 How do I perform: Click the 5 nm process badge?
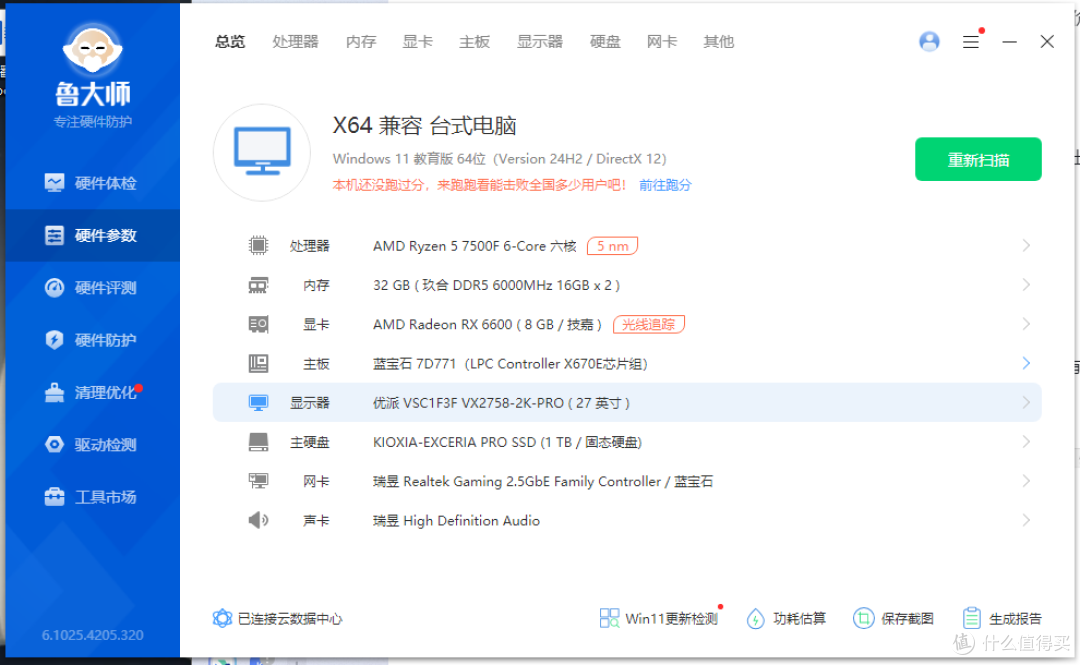(x=612, y=246)
